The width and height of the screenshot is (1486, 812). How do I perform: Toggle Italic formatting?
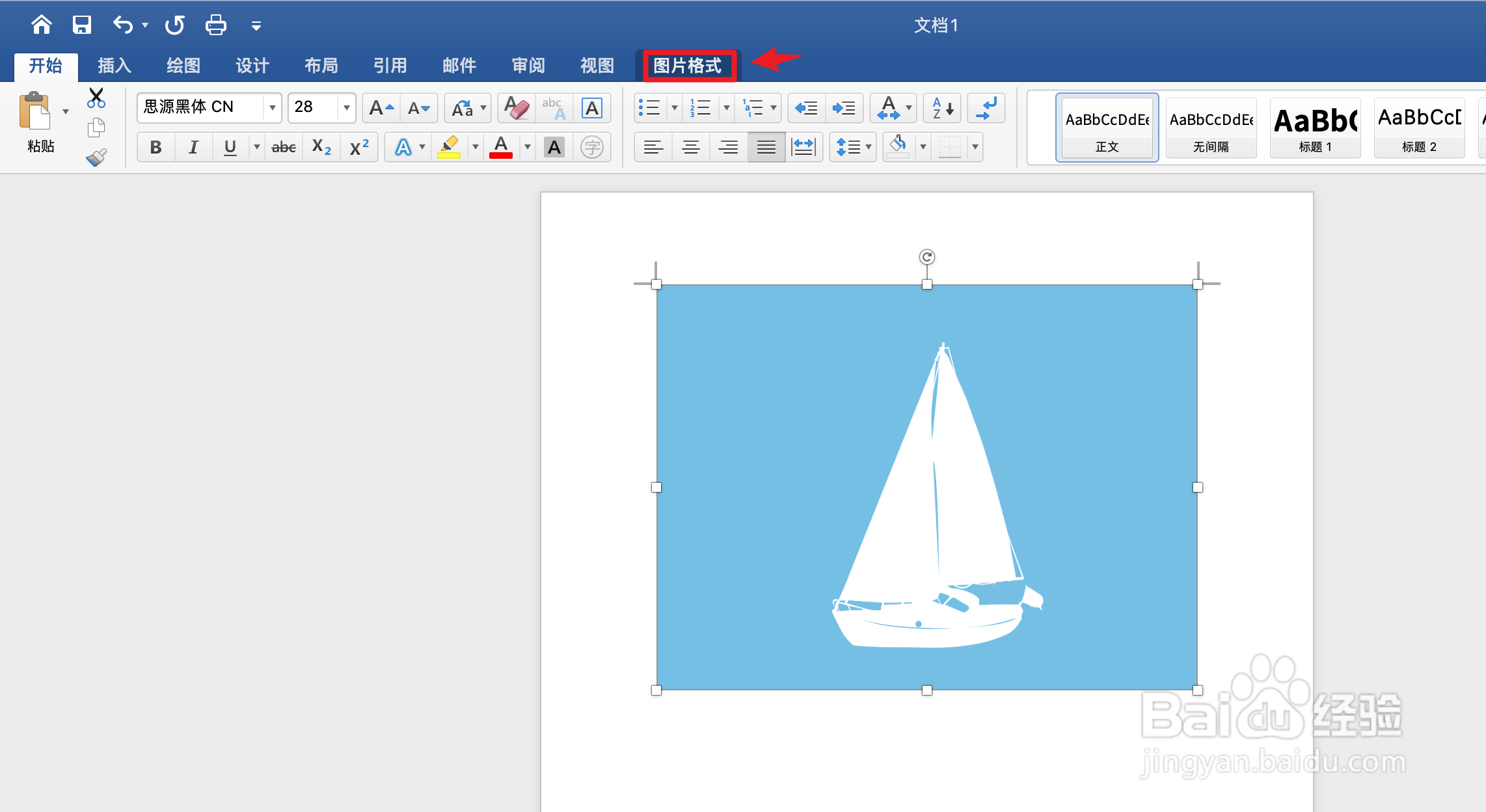(193, 147)
